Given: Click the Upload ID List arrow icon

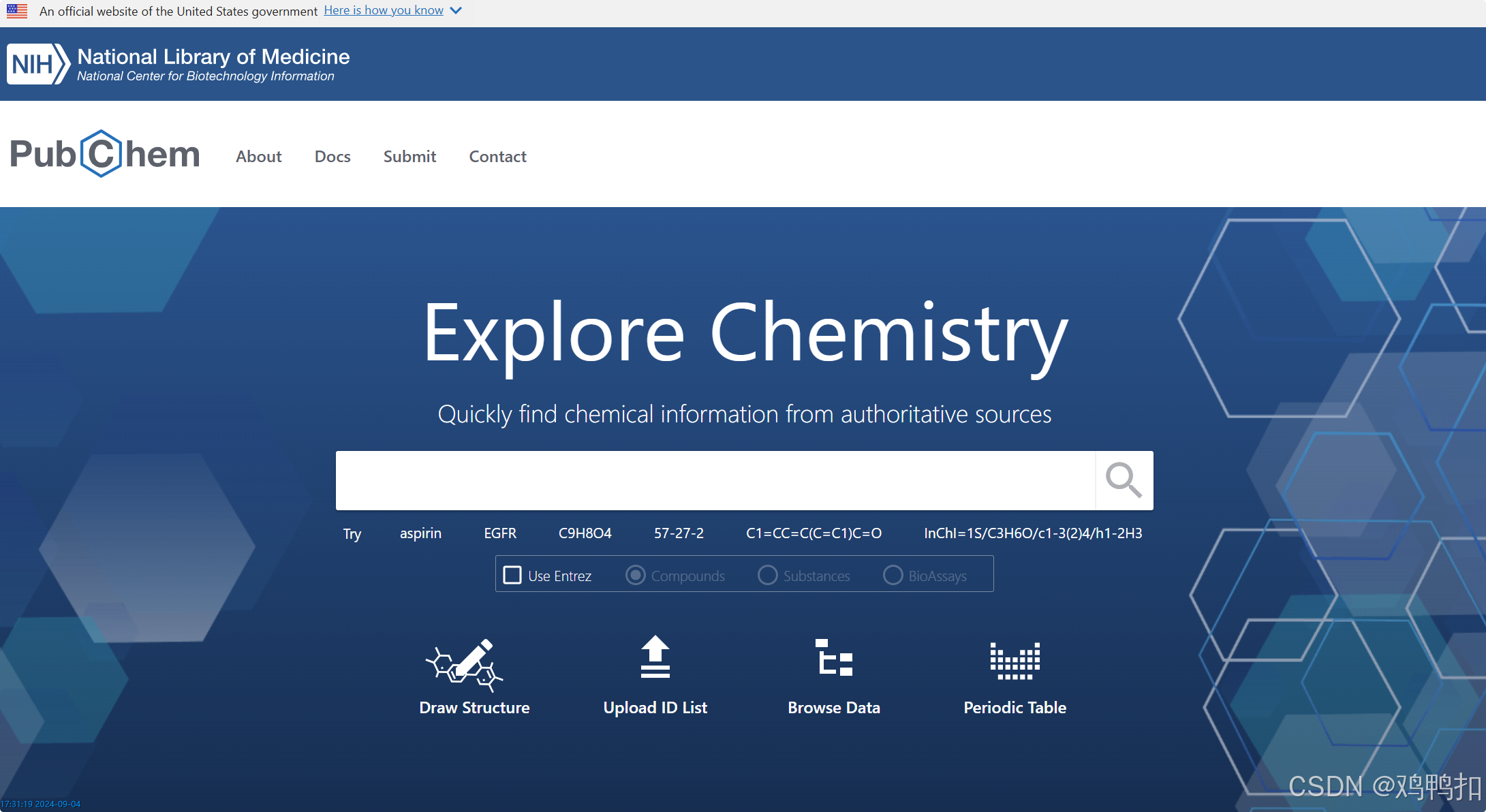Looking at the screenshot, I should tap(655, 657).
